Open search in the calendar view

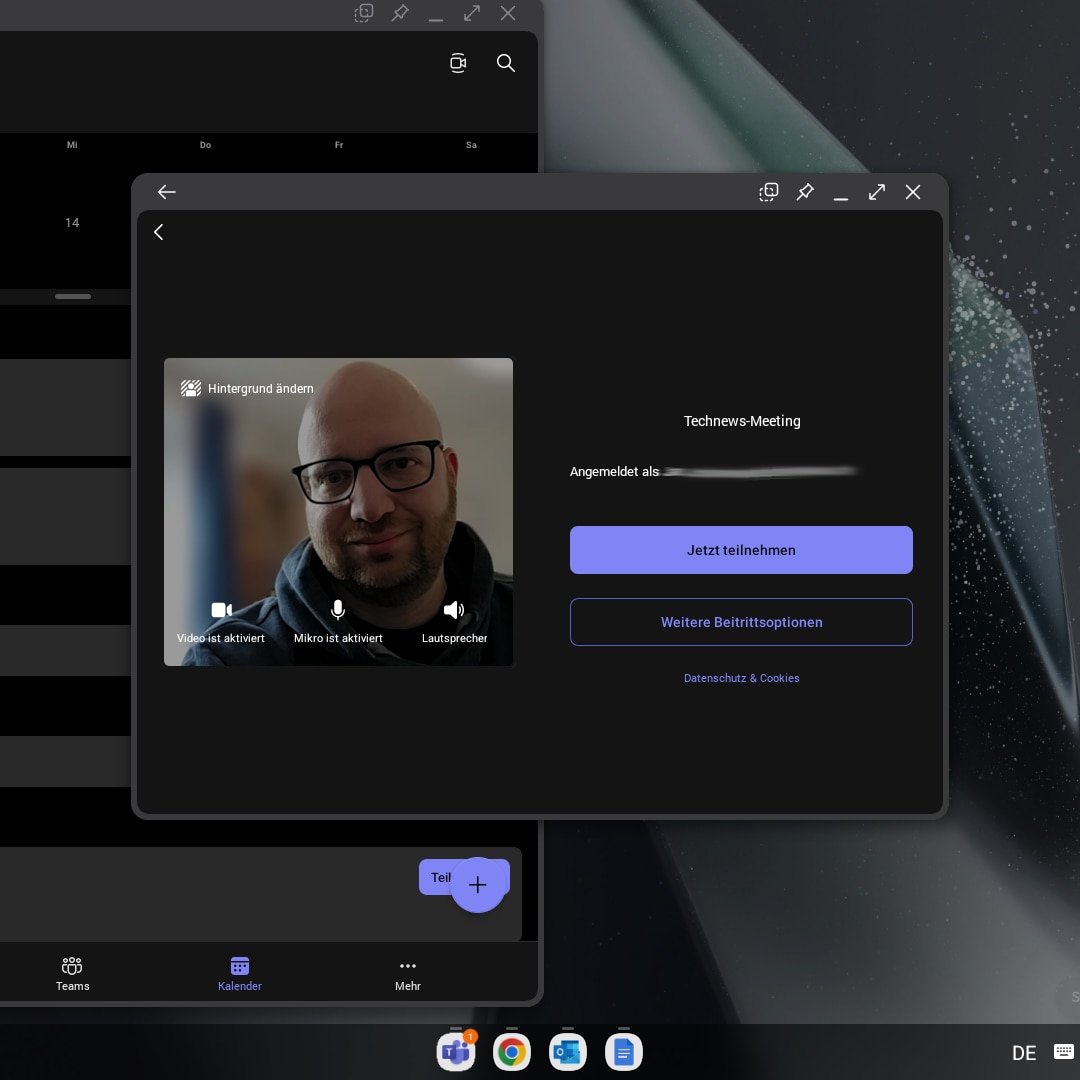click(x=506, y=63)
